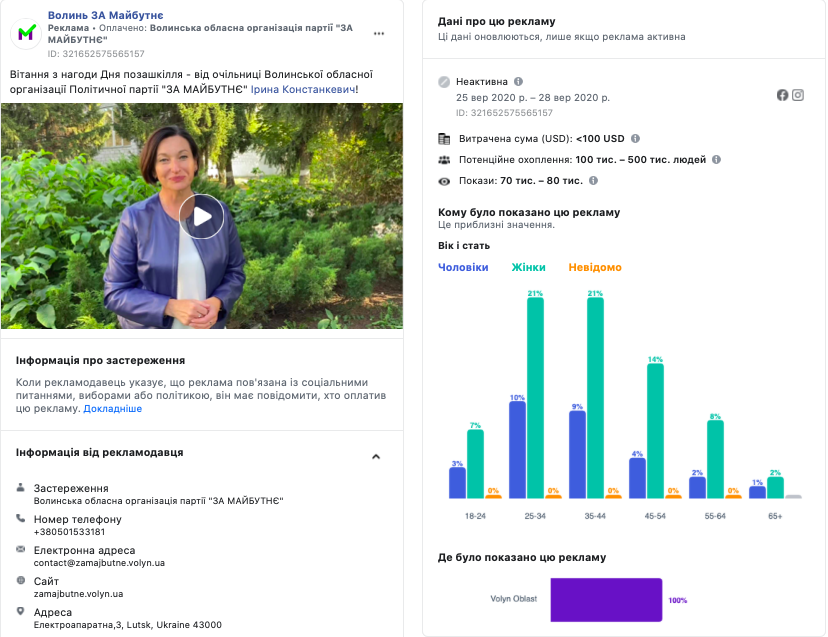Viewport: 828px width, 637px height.
Task: Play the ad video
Action: pos(202,216)
